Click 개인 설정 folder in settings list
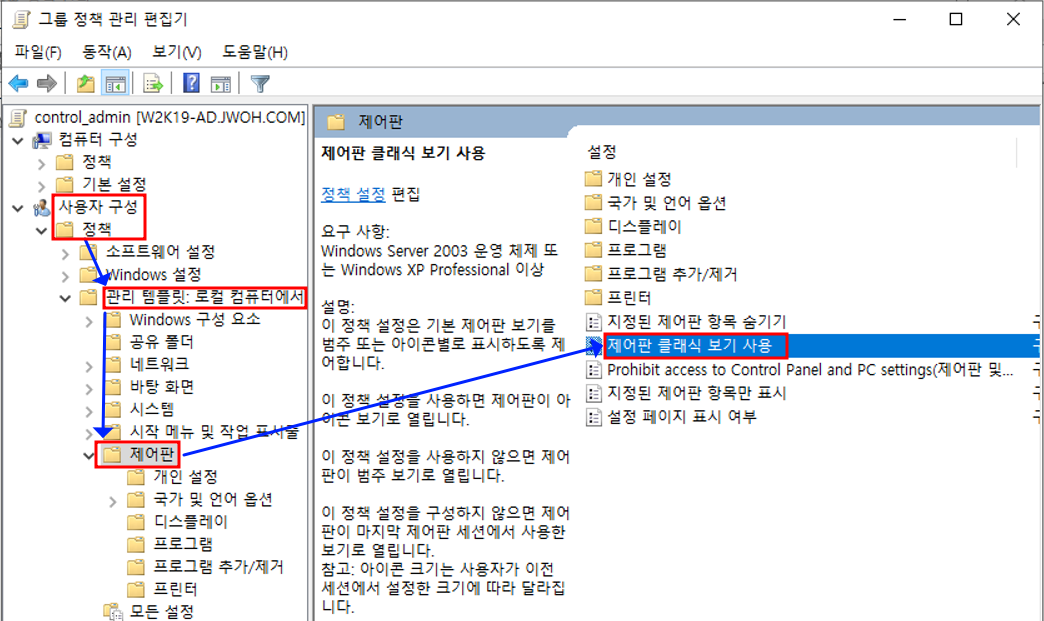The height and width of the screenshot is (621, 1044). 639,179
